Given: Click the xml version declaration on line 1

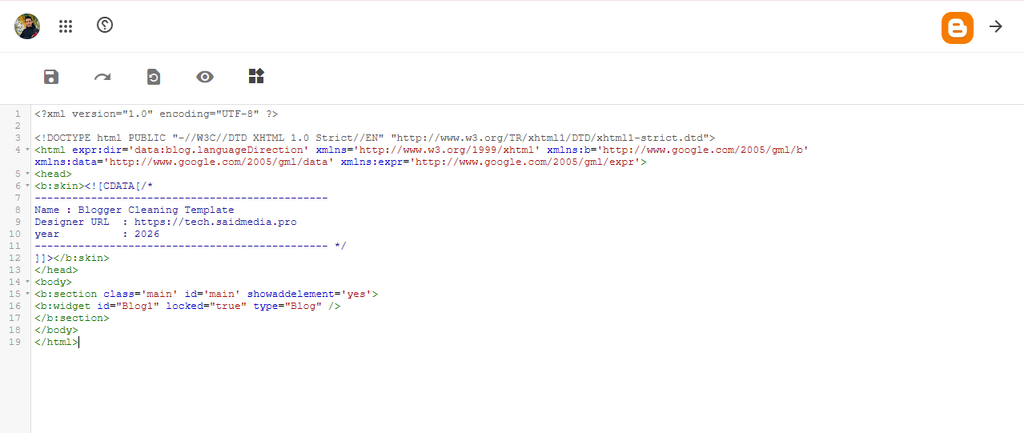Looking at the screenshot, I should pyautogui.click(x=156, y=114).
